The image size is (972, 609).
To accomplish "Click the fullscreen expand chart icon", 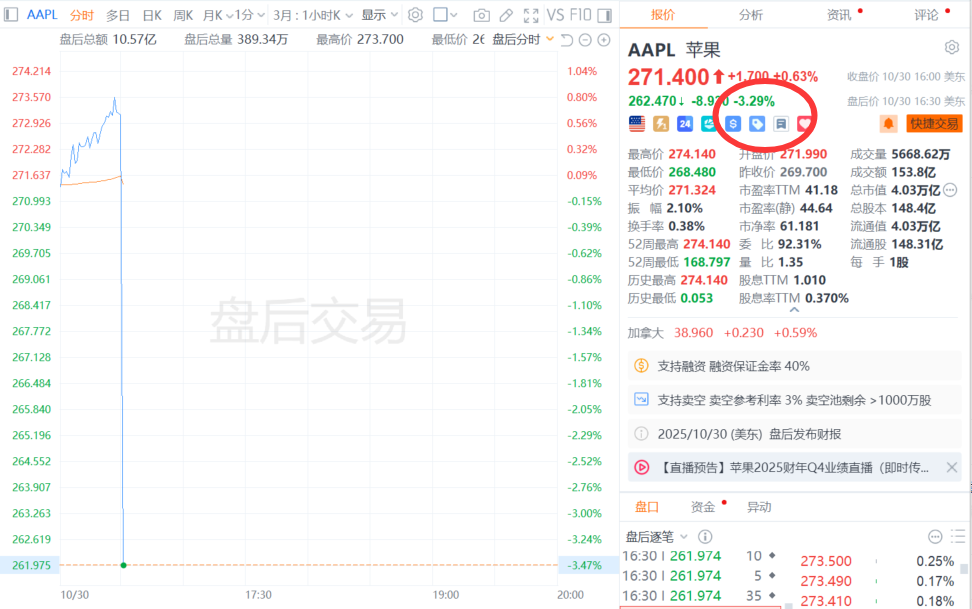I will tap(530, 15).
